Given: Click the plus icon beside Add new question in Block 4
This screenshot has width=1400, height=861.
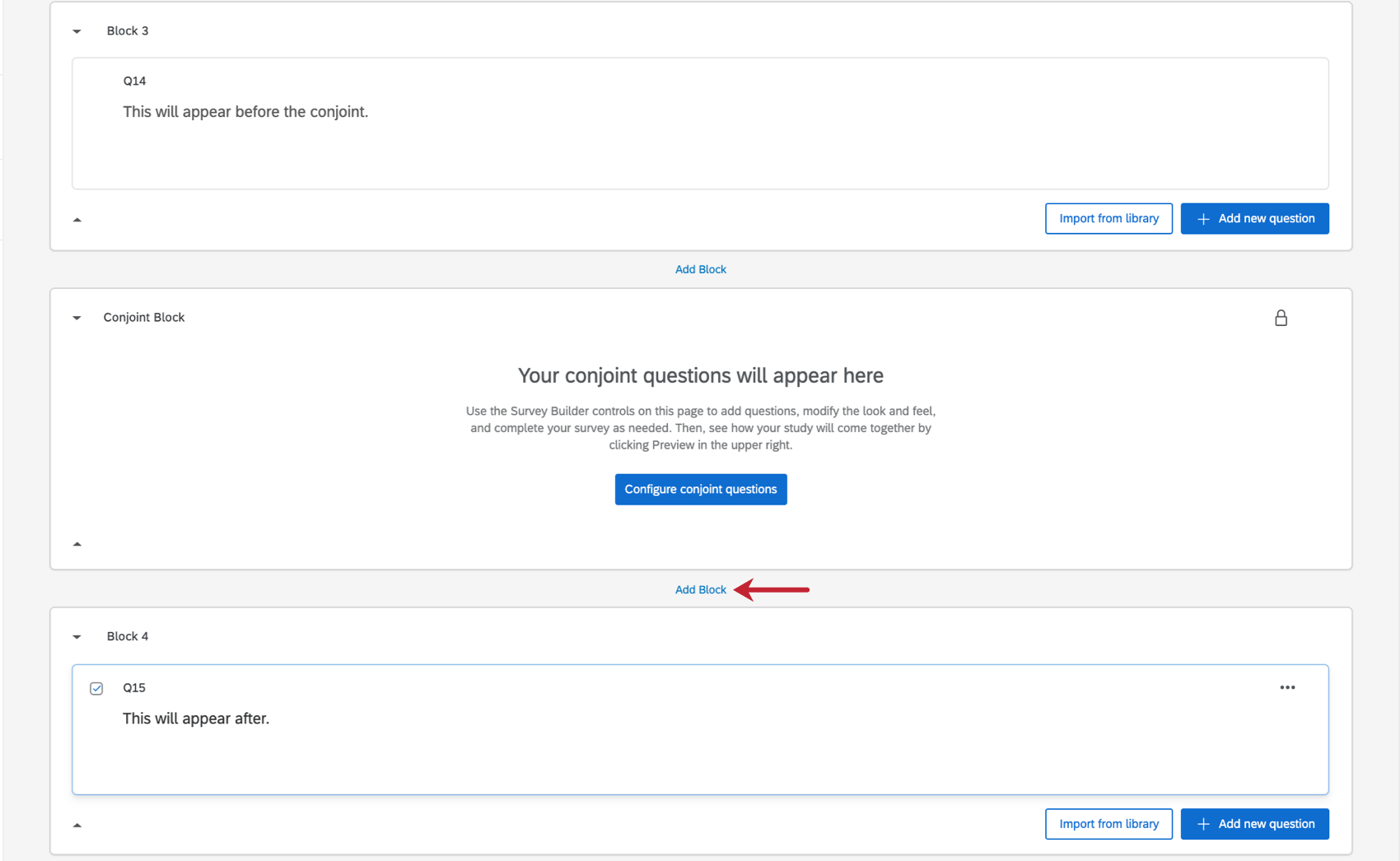Looking at the screenshot, I should 1203,823.
